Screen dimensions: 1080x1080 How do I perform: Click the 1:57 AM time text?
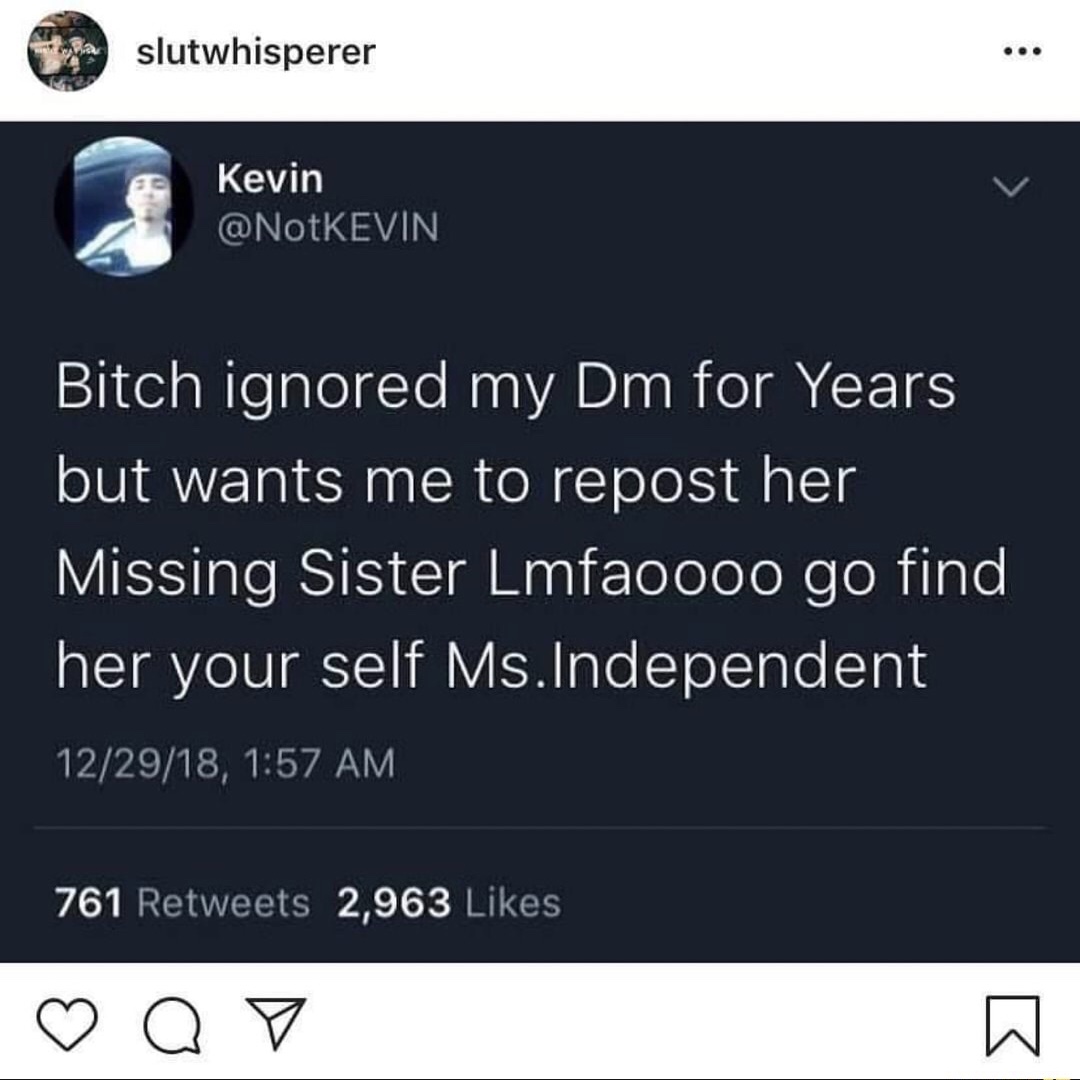pyautogui.click(x=320, y=763)
